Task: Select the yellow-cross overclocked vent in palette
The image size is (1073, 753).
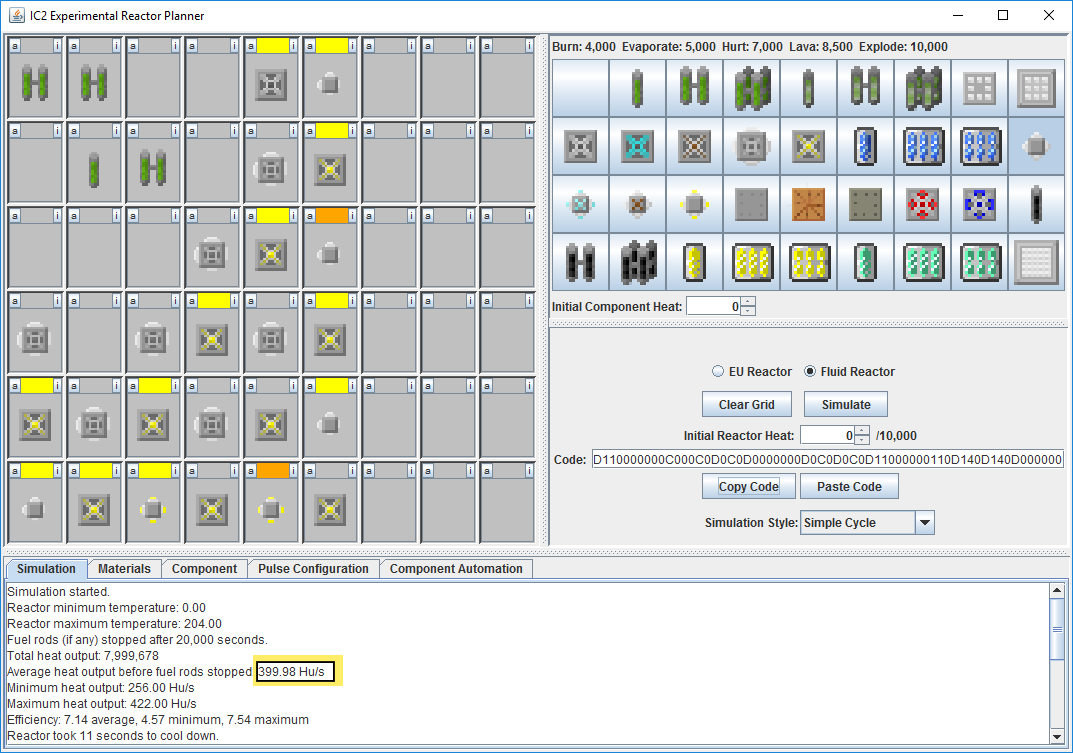Action: coord(808,147)
